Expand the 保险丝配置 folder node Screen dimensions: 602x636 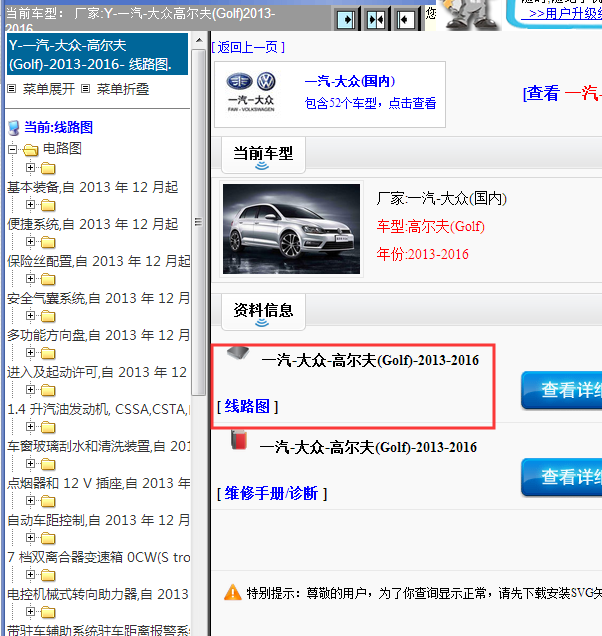tap(31, 242)
